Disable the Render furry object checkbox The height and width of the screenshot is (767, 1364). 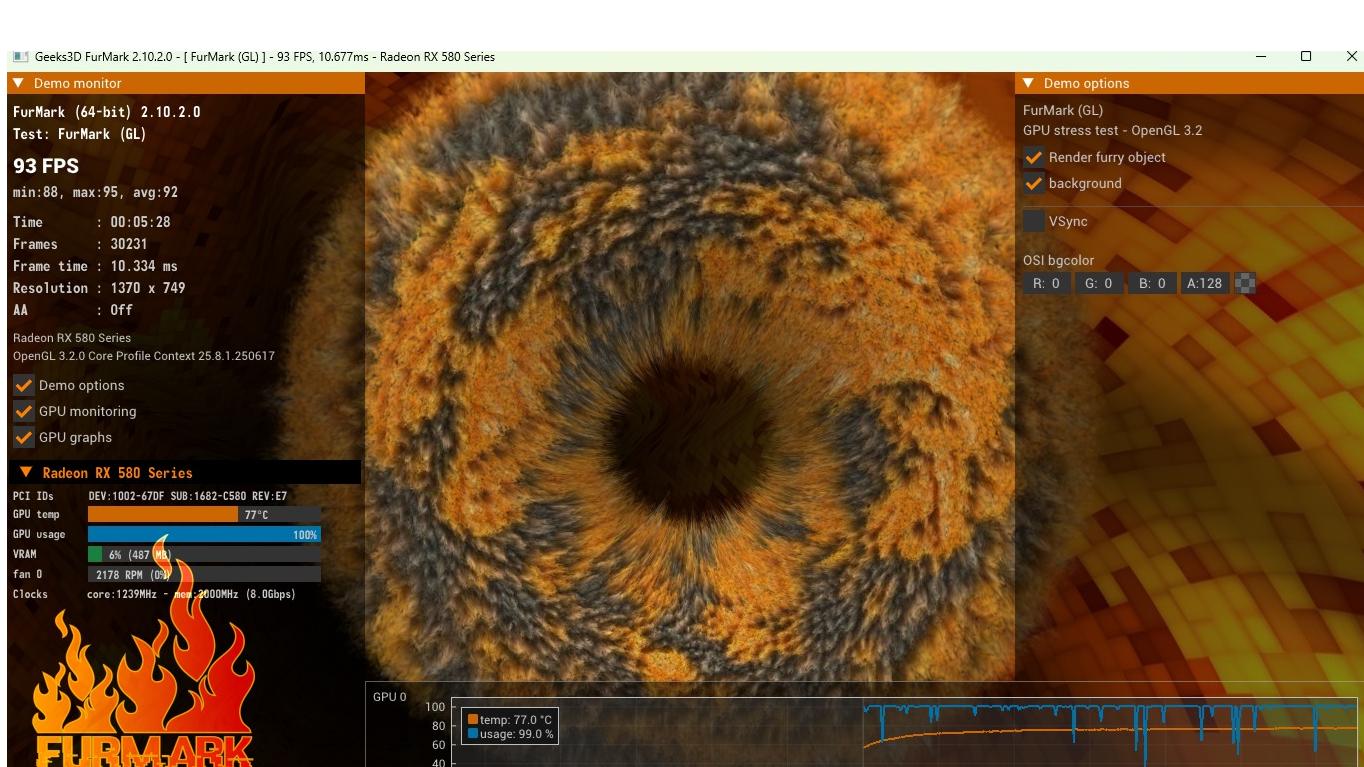pos(1034,158)
